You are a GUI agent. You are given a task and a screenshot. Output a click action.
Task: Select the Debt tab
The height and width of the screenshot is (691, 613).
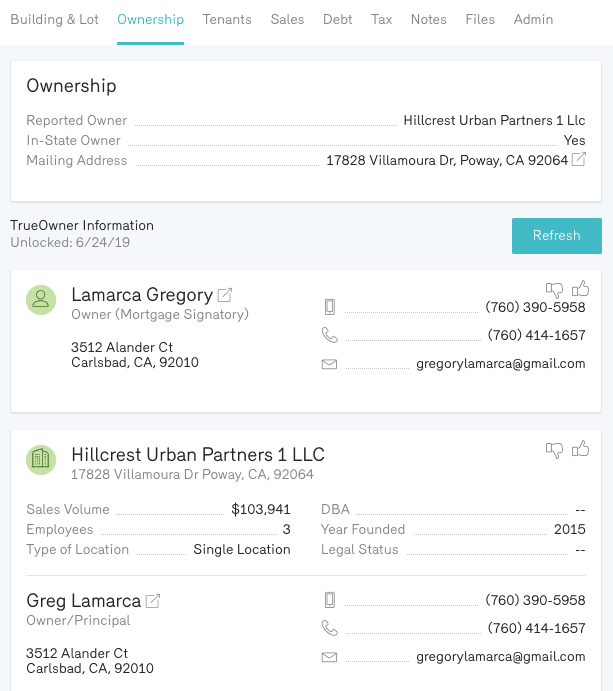338,19
